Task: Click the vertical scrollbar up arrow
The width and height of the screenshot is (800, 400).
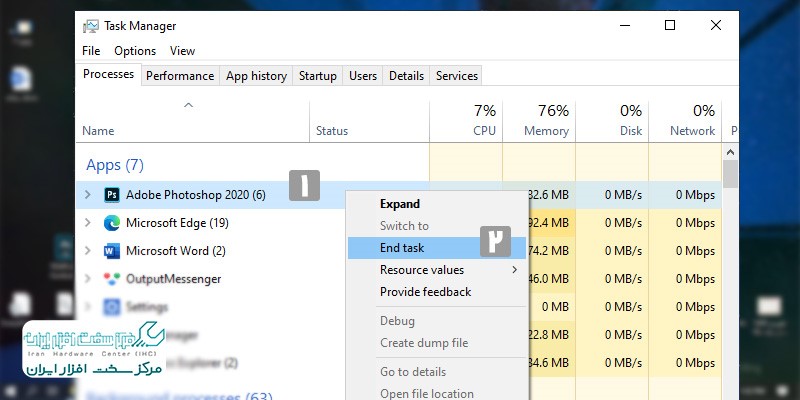Action: (730, 152)
